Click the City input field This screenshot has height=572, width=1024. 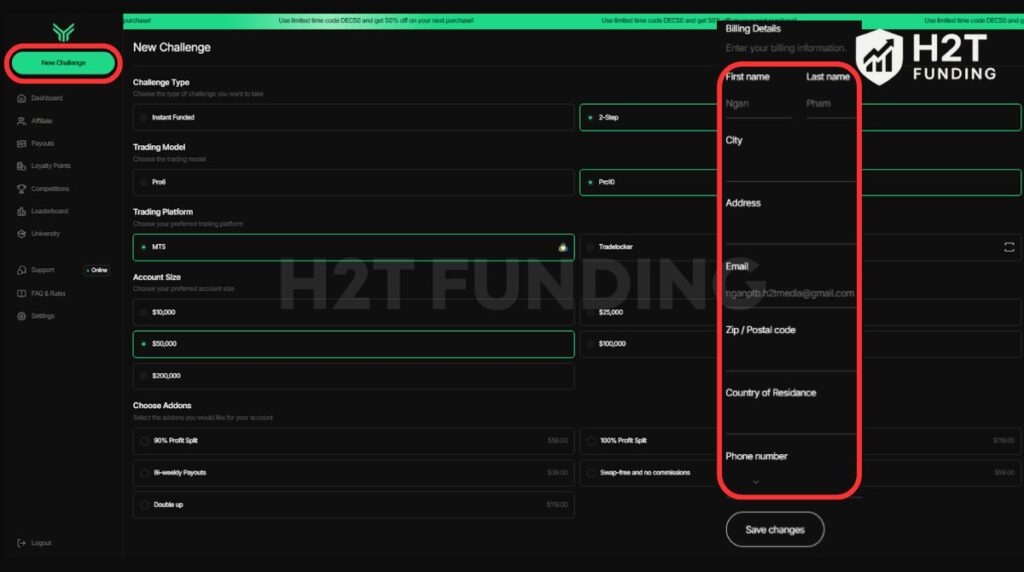click(790, 166)
